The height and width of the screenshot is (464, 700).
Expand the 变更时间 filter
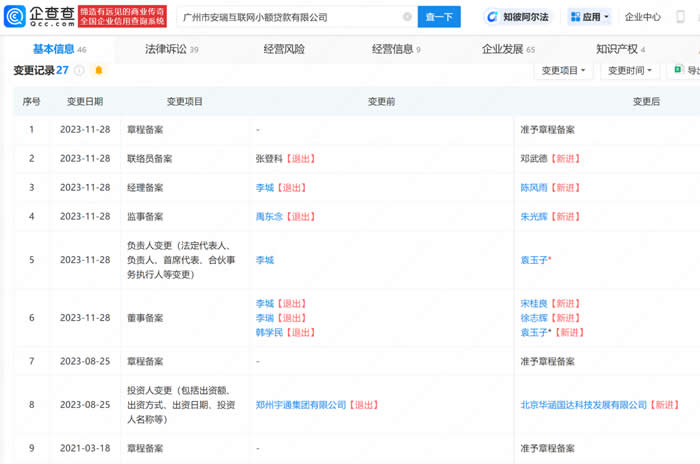point(630,71)
